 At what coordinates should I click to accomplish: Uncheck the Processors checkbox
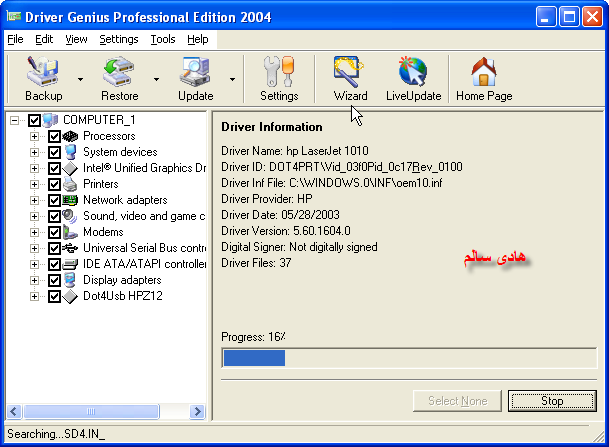(54, 136)
